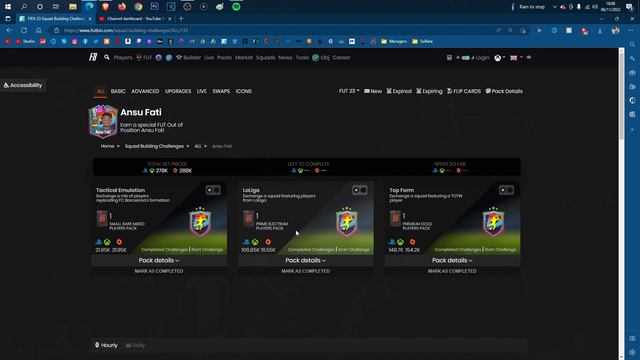This screenshot has width=640, height=360.
Task: Click Tactical Emulation badge crest
Action: click(200, 222)
